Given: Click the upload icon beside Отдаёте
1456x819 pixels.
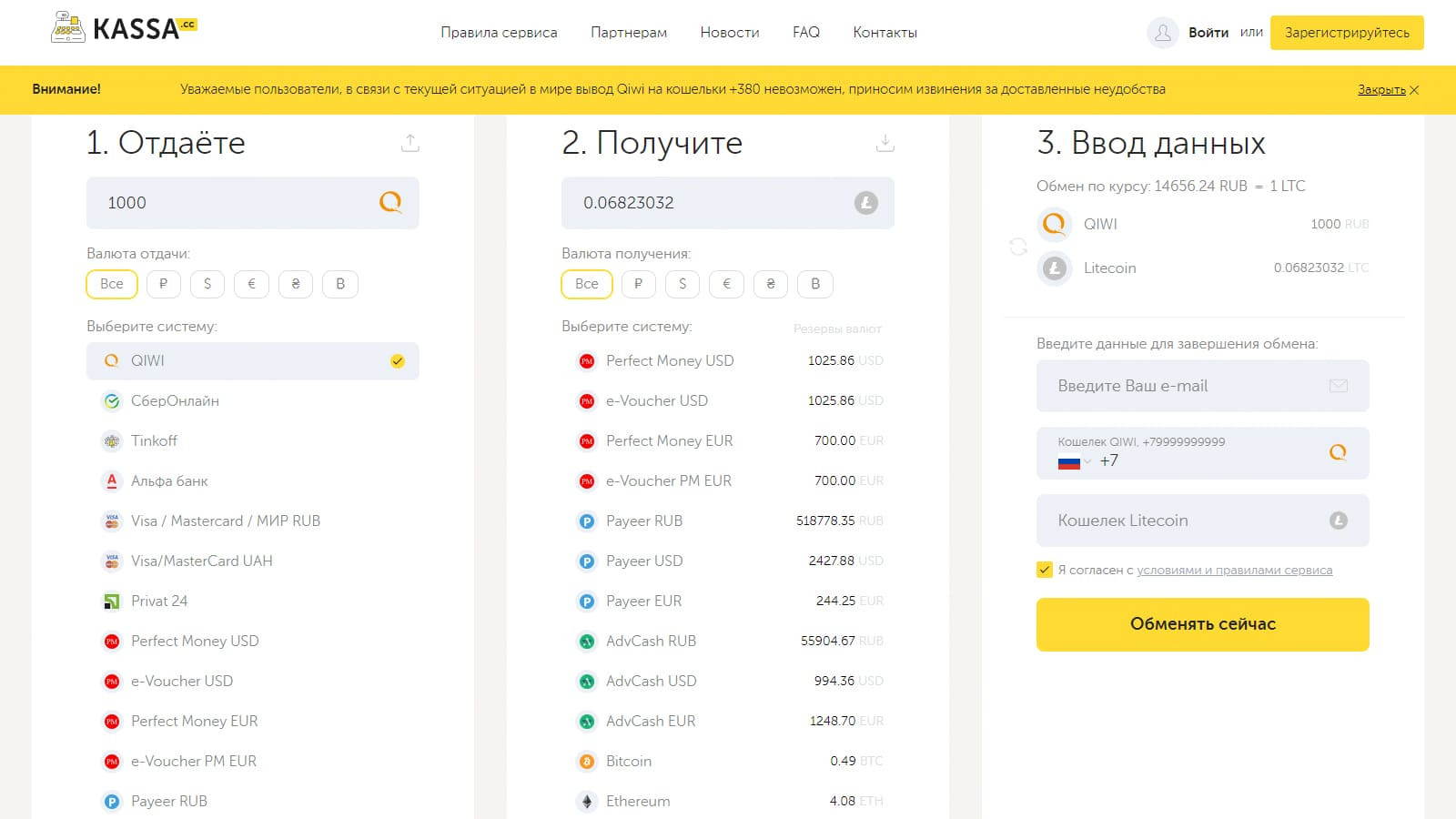Looking at the screenshot, I should coord(410,143).
